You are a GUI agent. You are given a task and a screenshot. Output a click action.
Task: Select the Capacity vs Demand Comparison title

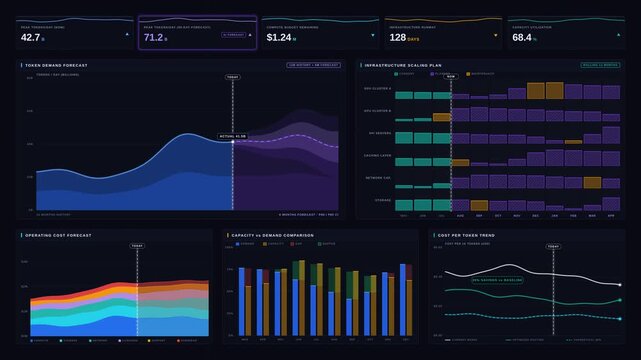[x=273, y=235]
